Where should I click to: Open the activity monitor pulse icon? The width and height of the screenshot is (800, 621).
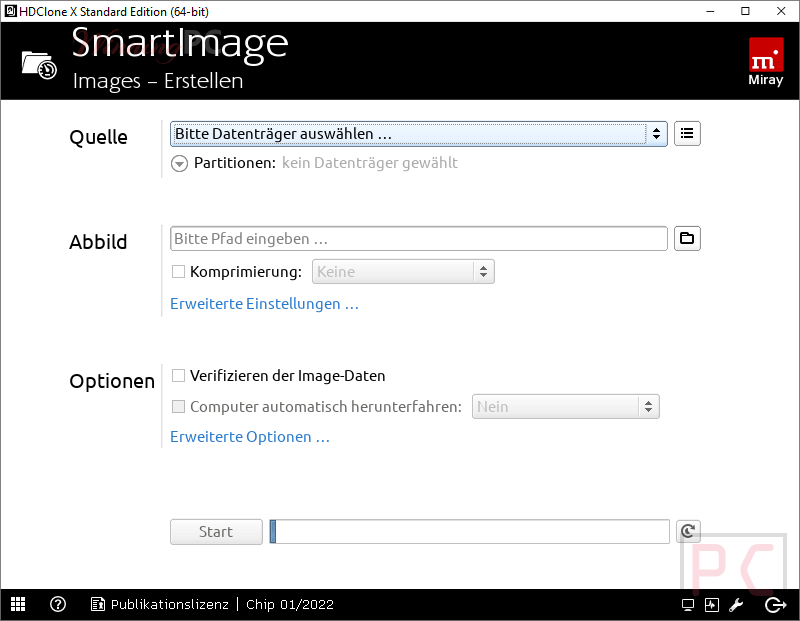711,605
